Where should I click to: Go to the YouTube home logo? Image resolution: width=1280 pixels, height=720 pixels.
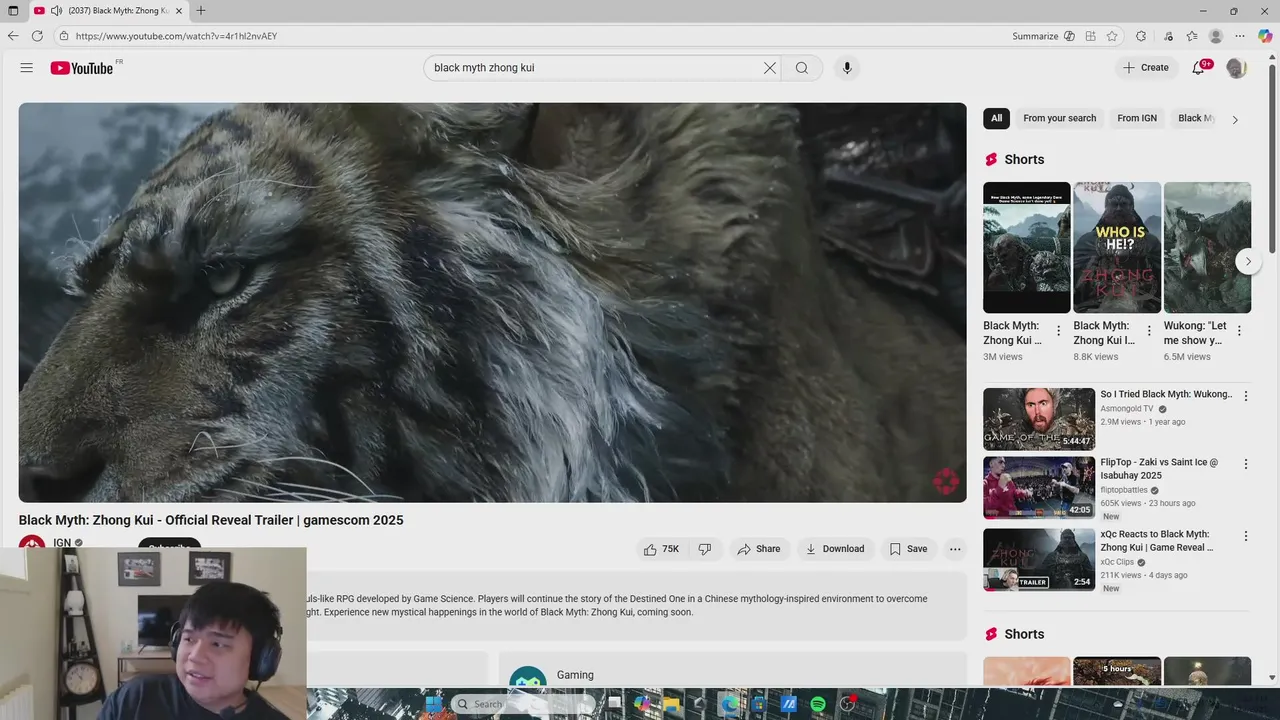point(82,68)
